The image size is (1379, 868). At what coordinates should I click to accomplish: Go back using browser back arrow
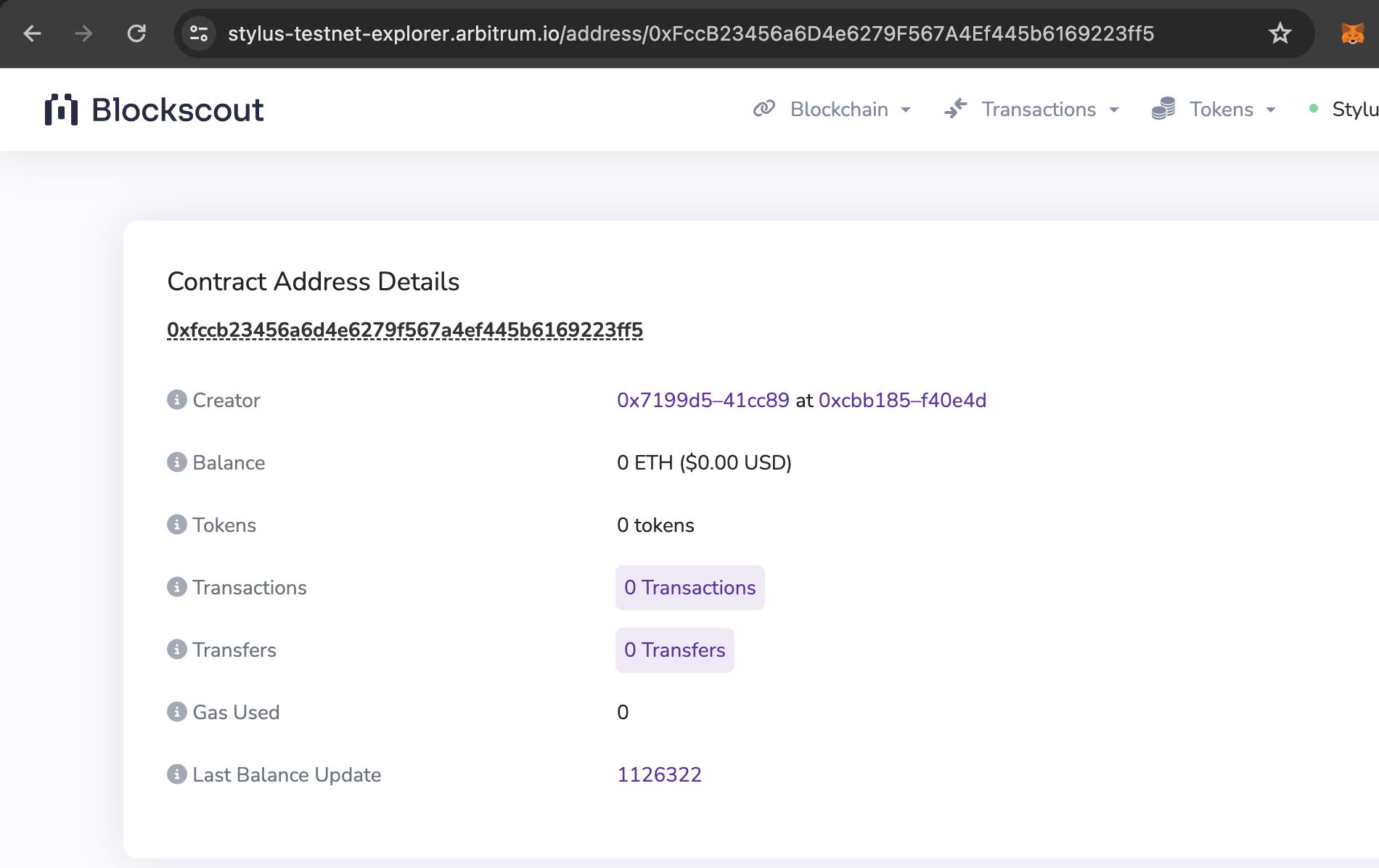[x=32, y=33]
